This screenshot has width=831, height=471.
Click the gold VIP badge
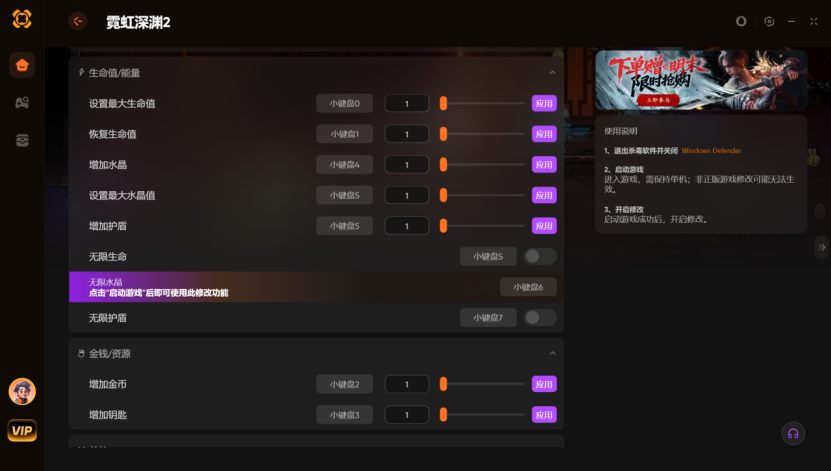22,430
